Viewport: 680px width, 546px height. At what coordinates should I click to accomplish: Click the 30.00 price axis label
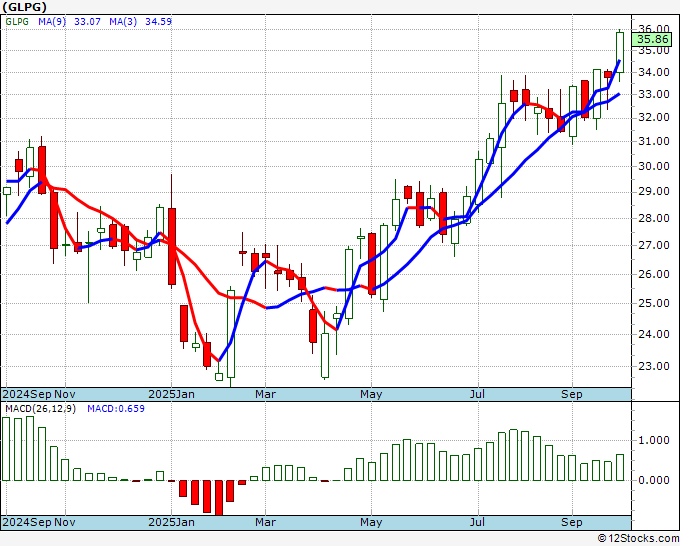coord(654,167)
